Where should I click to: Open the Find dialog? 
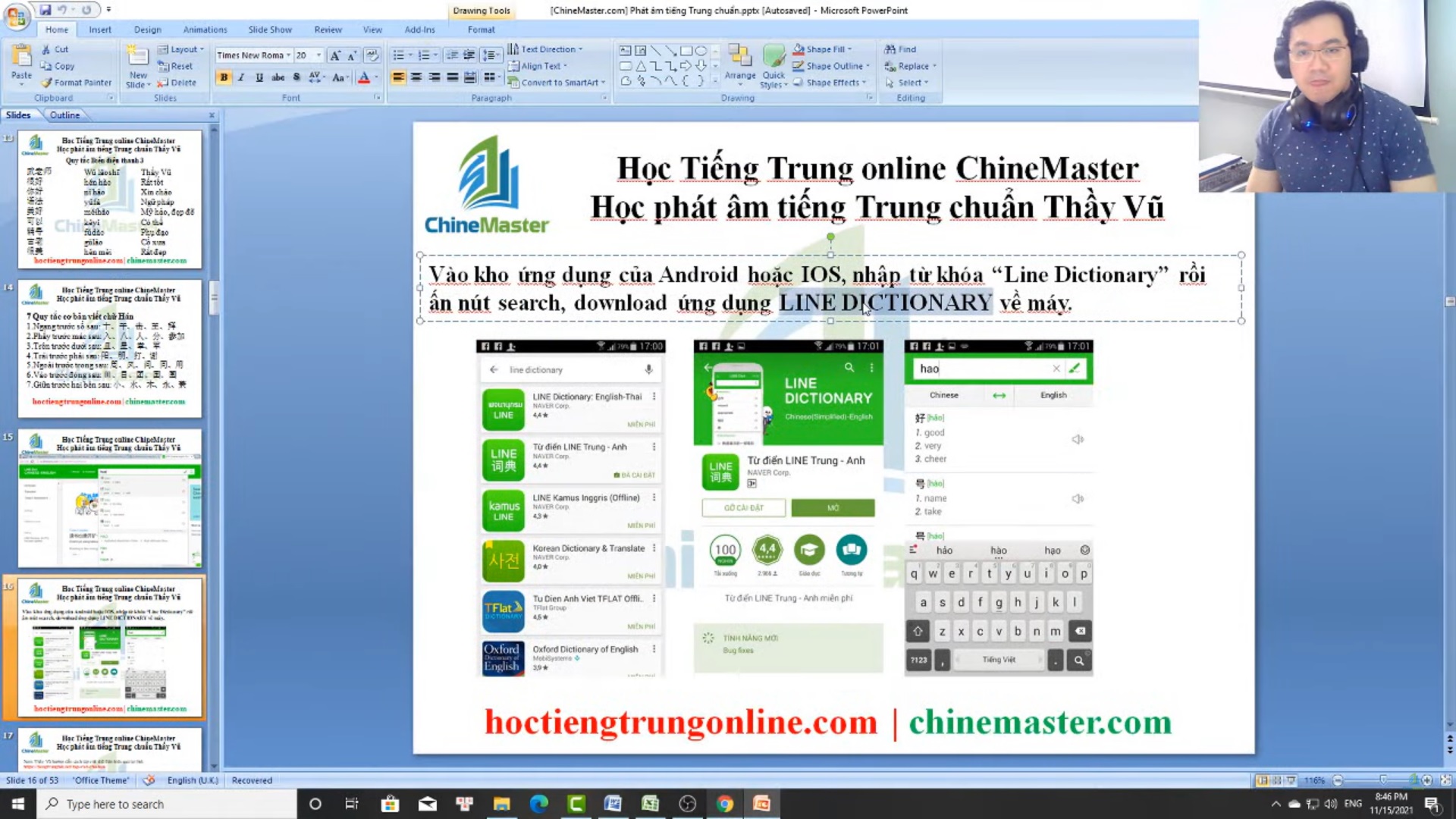pyautogui.click(x=902, y=49)
